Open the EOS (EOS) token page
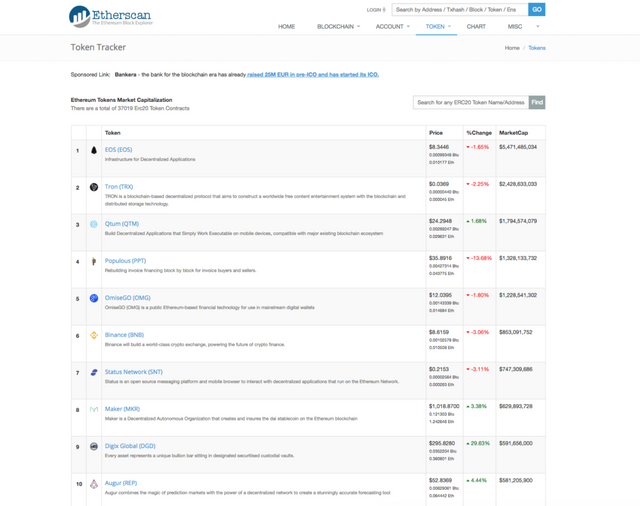640x506 pixels. [118, 150]
